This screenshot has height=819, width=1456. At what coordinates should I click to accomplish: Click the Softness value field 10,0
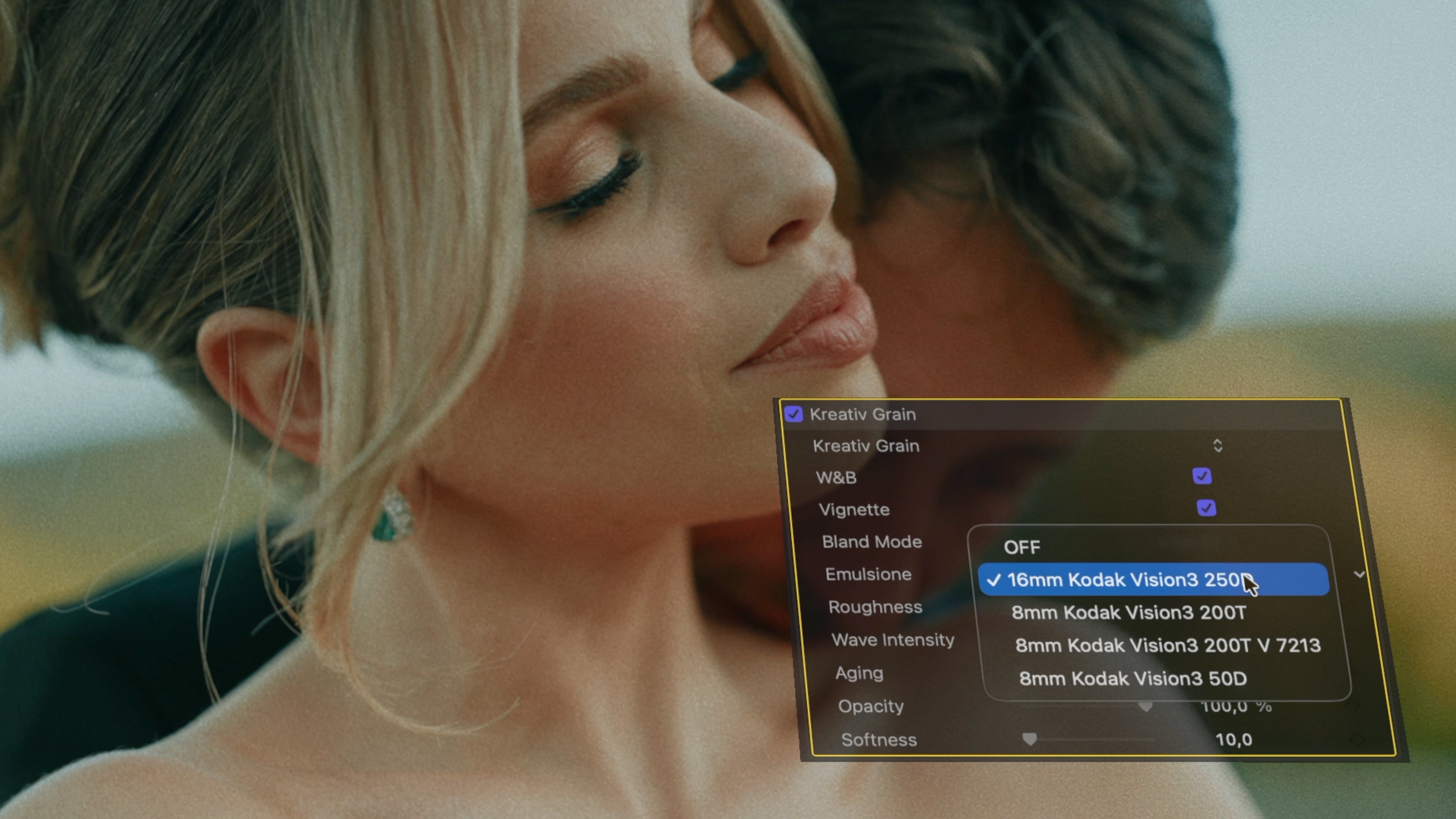click(1234, 740)
